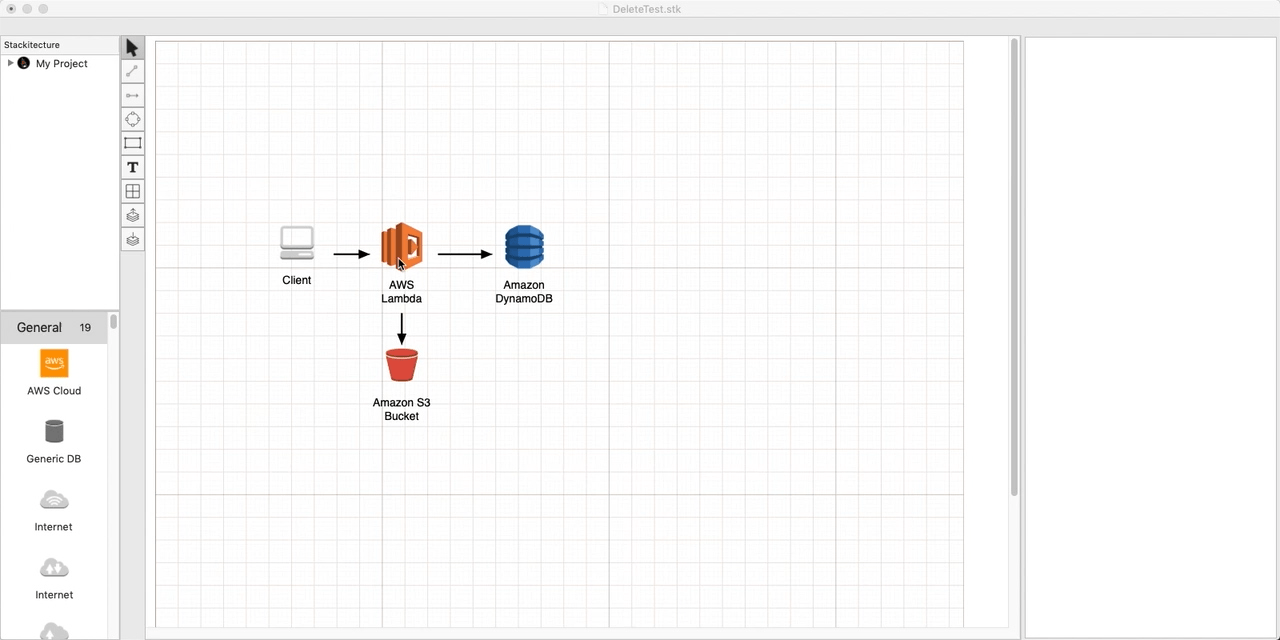Click the Amazon S3 Bucket icon

pyautogui.click(x=401, y=365)
